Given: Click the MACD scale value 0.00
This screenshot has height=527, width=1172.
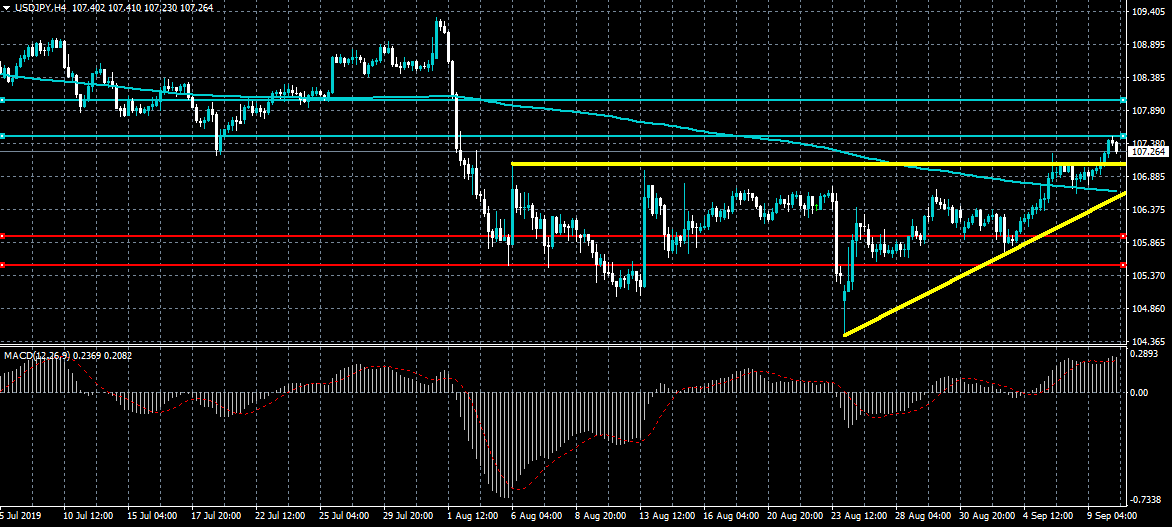Looking at the screenshot, I should click(1141, 392).
